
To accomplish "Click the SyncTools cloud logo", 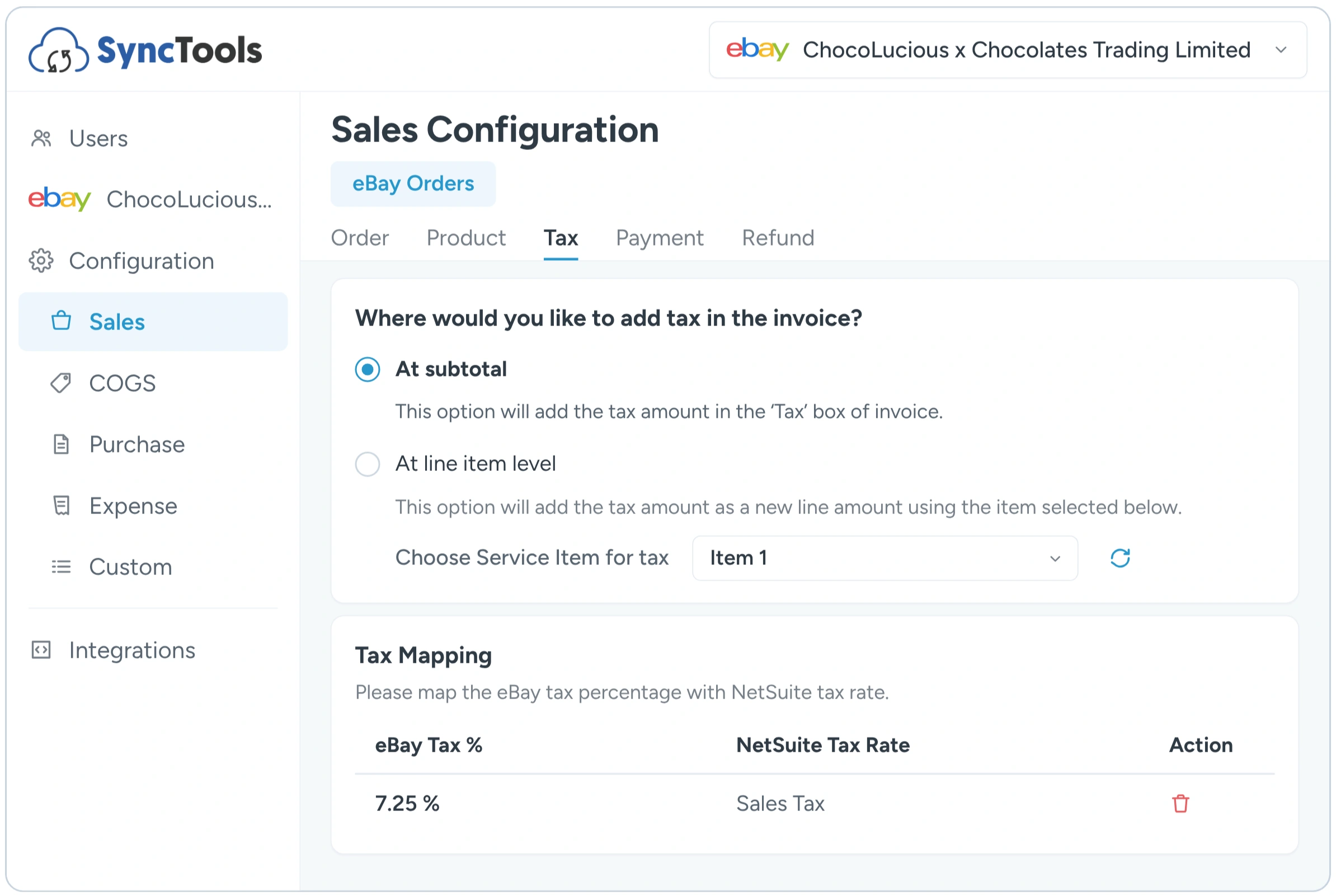I will tap(58, 50).
